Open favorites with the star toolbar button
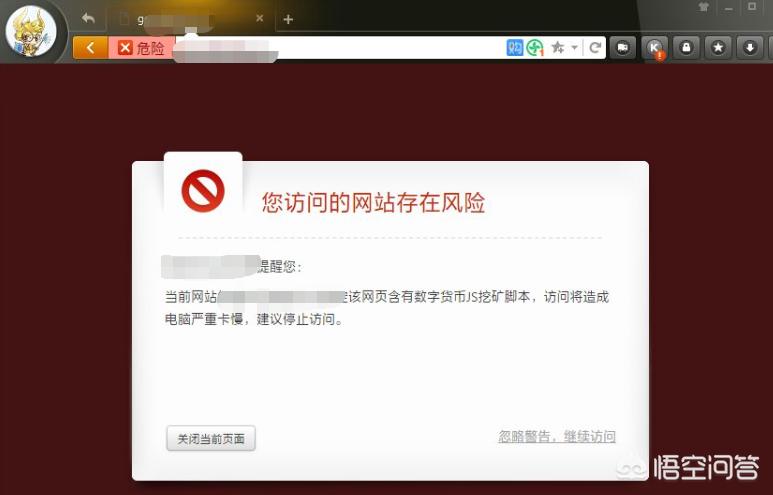This screenshot has width=773, height=495. pyautogui.click(x=718, y=47)
